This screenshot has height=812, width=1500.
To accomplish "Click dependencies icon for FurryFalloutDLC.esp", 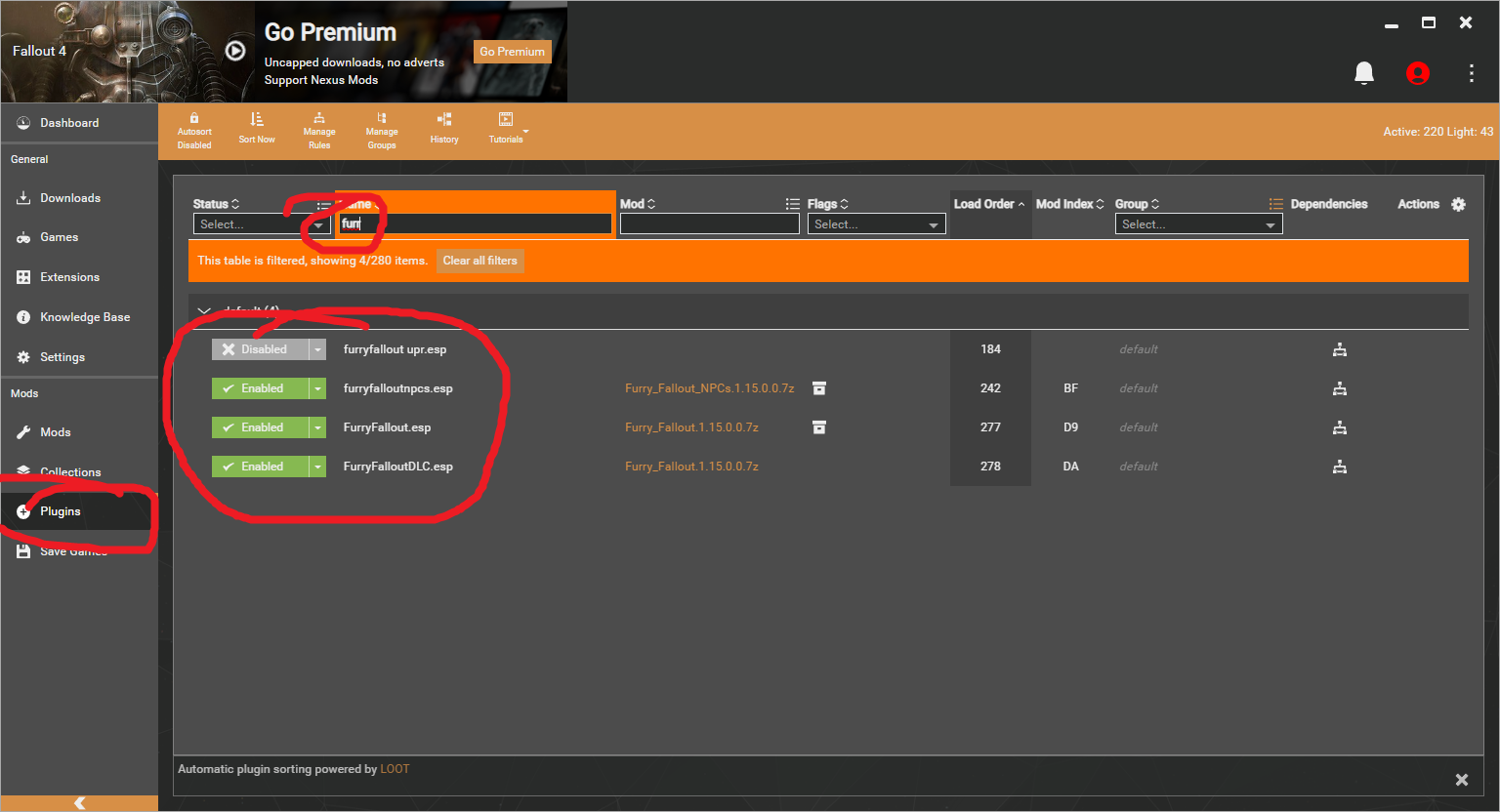I will 1340,467.
